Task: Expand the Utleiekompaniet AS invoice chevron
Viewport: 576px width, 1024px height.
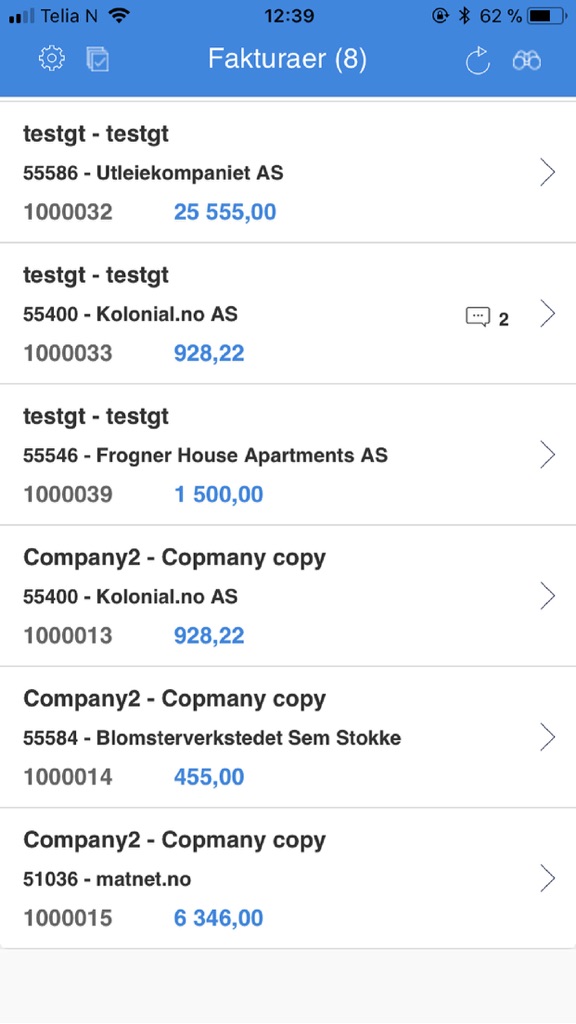Action: 548,172
